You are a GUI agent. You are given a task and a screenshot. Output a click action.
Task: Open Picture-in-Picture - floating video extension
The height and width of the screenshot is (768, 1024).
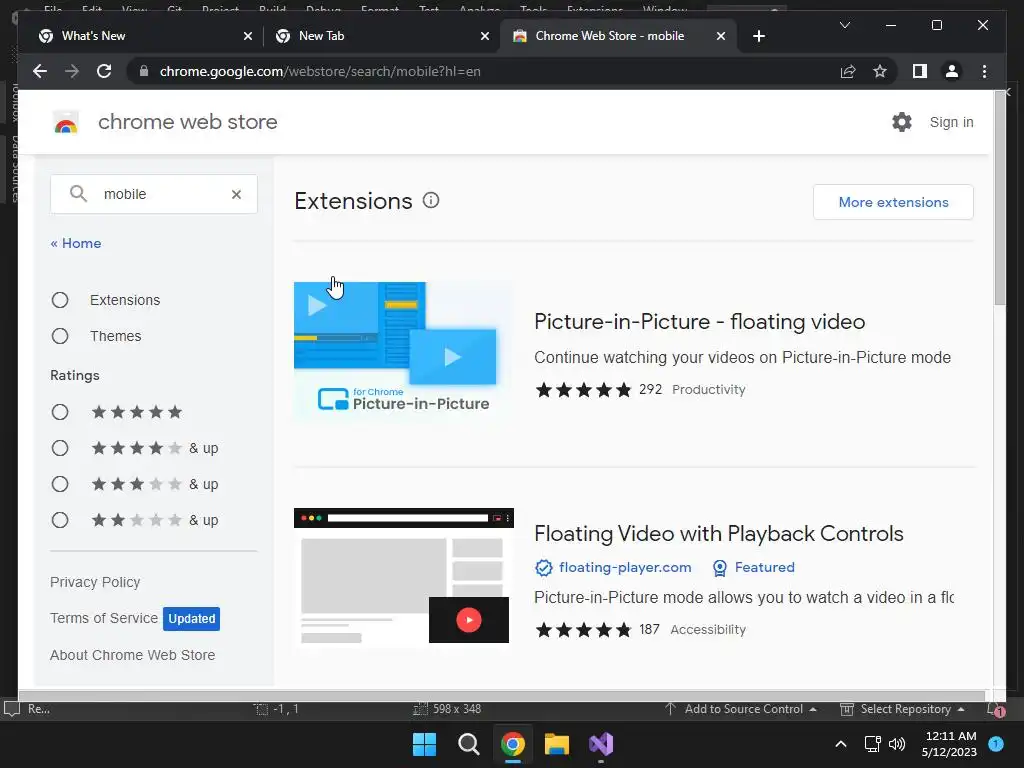699,321
